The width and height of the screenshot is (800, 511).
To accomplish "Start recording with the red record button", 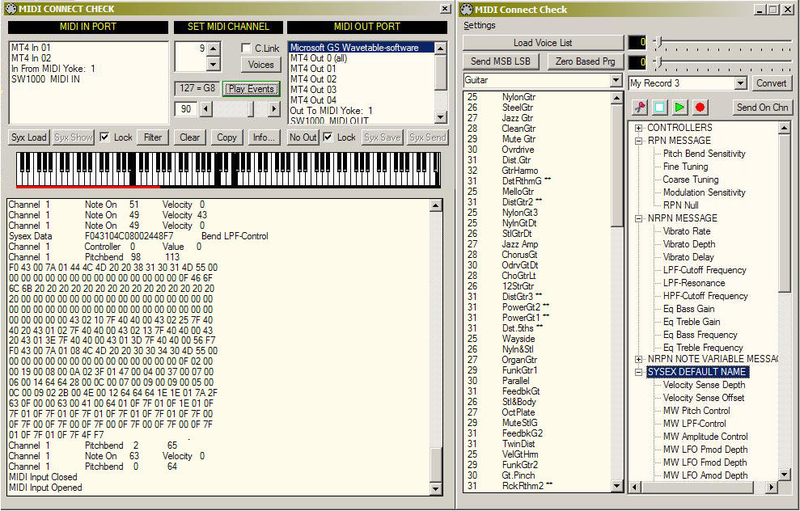I will [700, 107].
